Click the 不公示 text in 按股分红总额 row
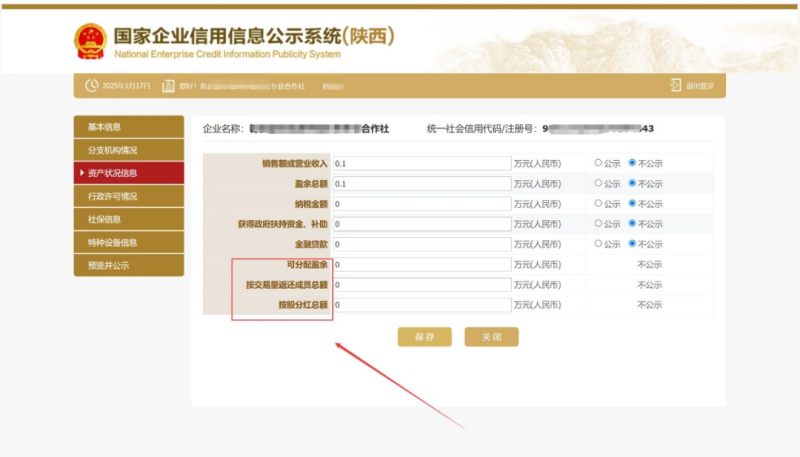Viewport: 800px width, 457px height. pos(649,305)
